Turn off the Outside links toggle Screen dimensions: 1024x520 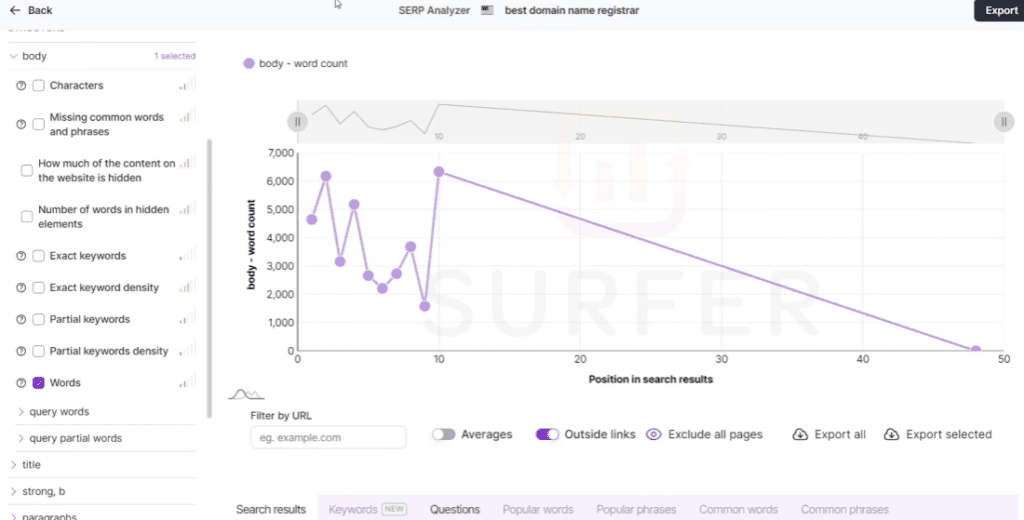(x=547, y=435)
